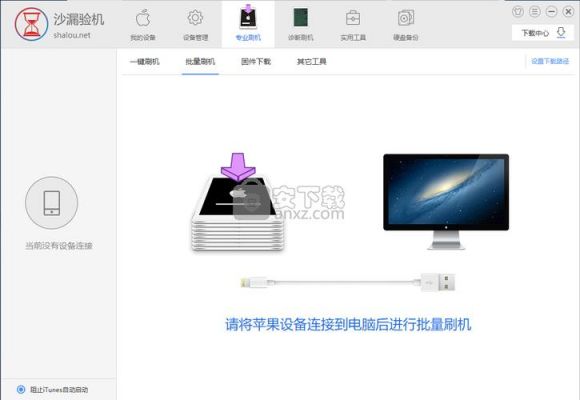This screenshot has width=580, height=400.
Task: Switch to the 固件下载 tab
Action: [256, 61]
